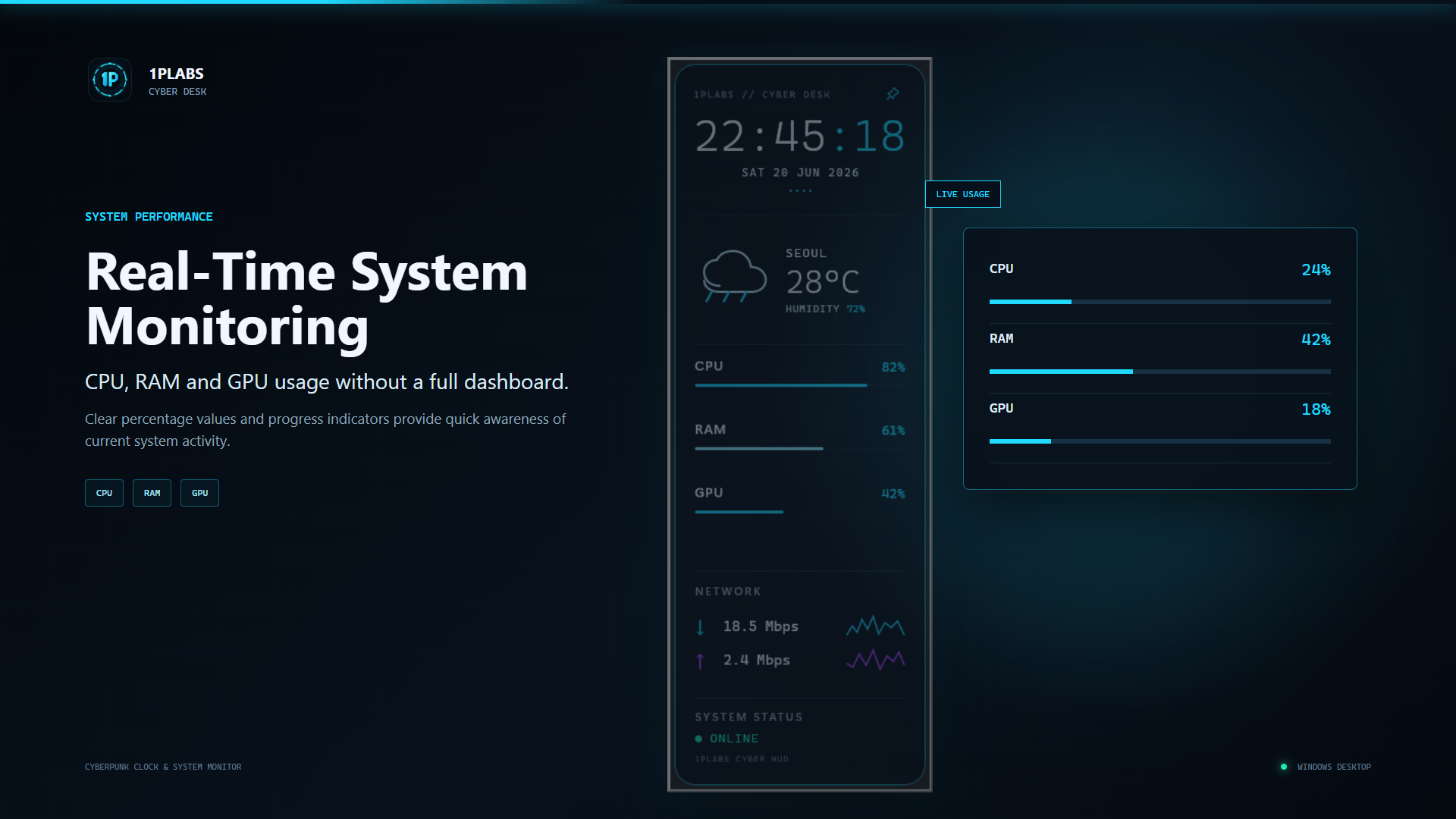
Task: Click the SAT 20 JUN 2026 date
Action: pyautogui.click(x=800, y=173)
